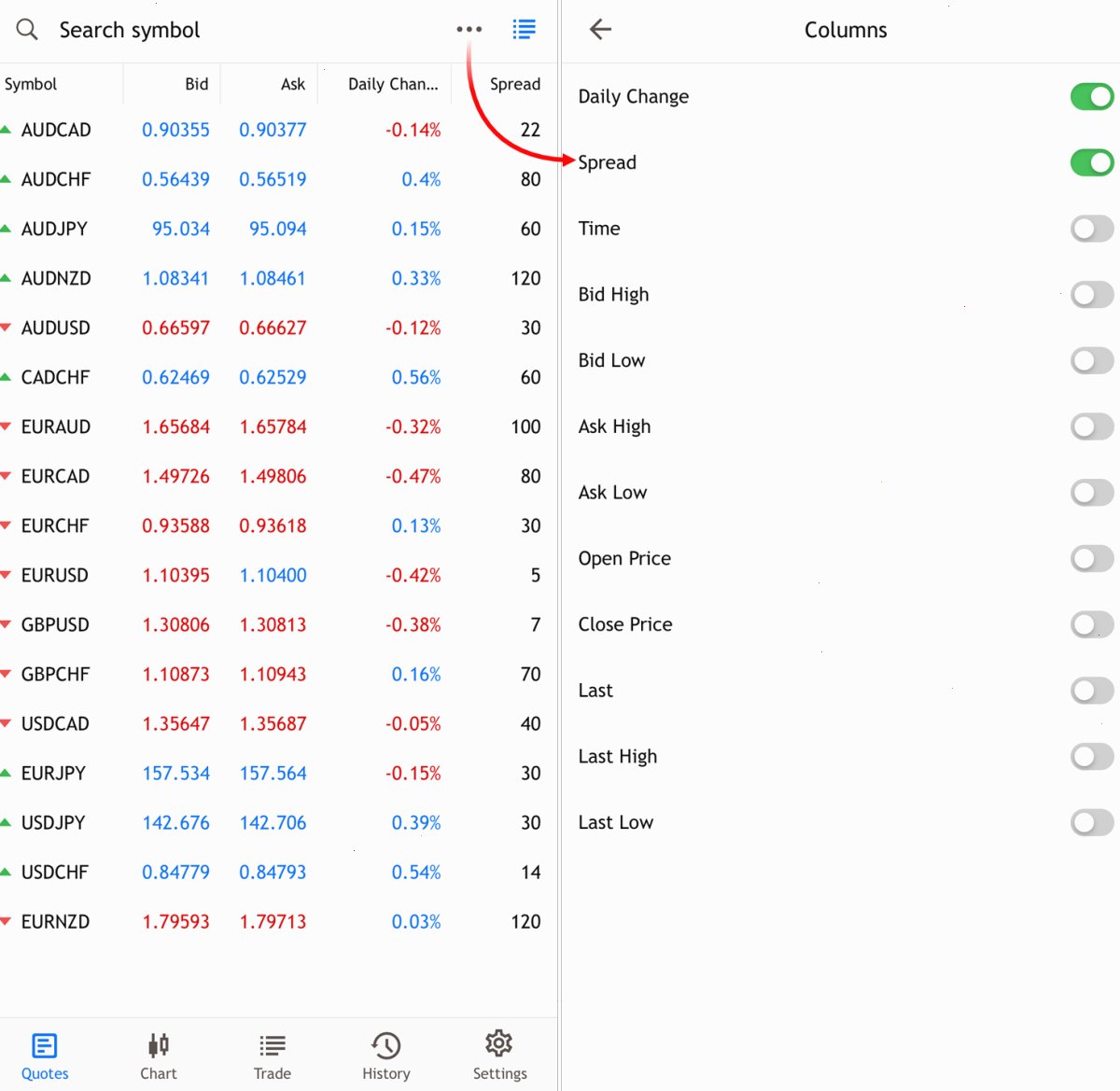Go back using the Columns back arrow
The image size is (1120, 1091).
click(600, 30)
